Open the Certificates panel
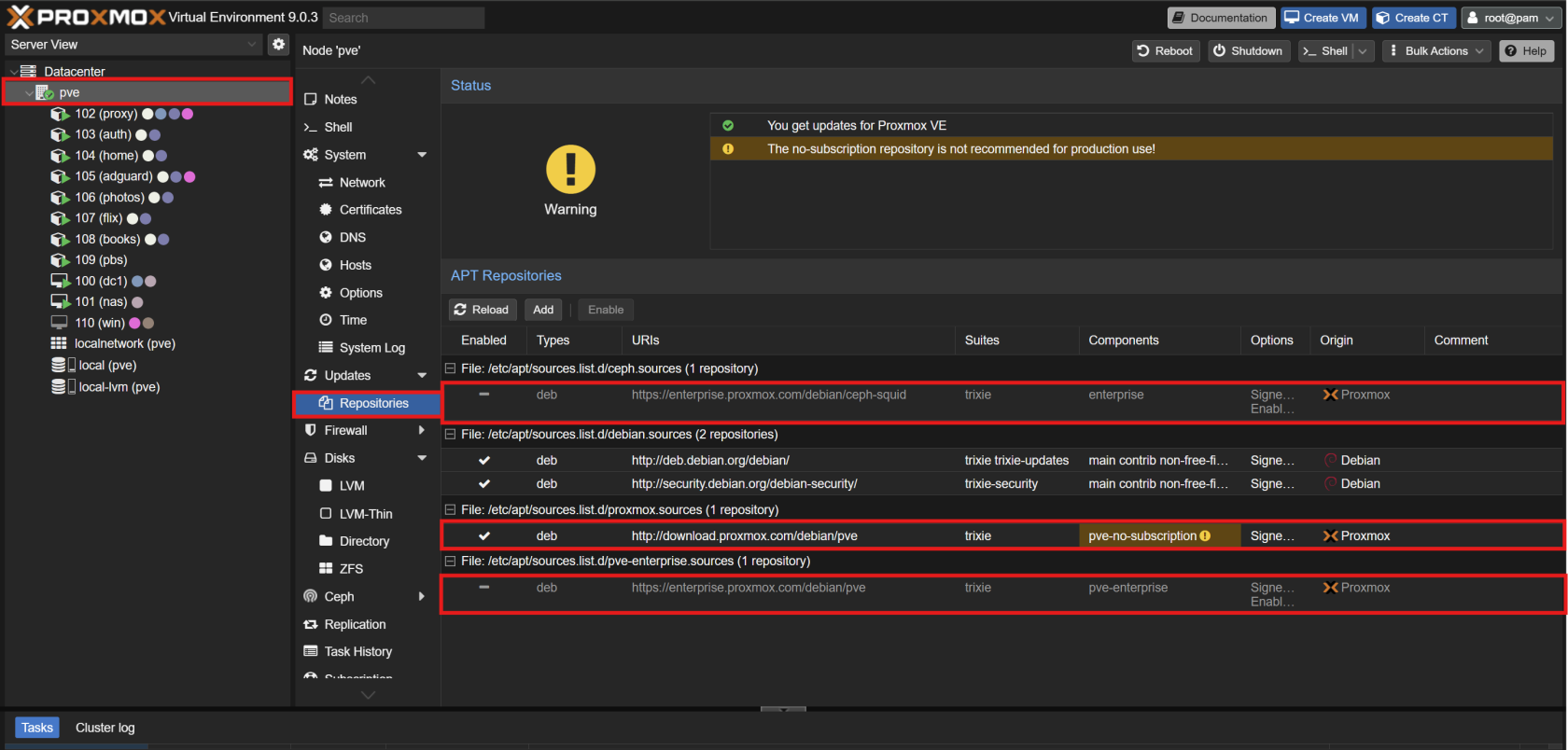The image size is (1568, 750). click(x=370, y=210)
